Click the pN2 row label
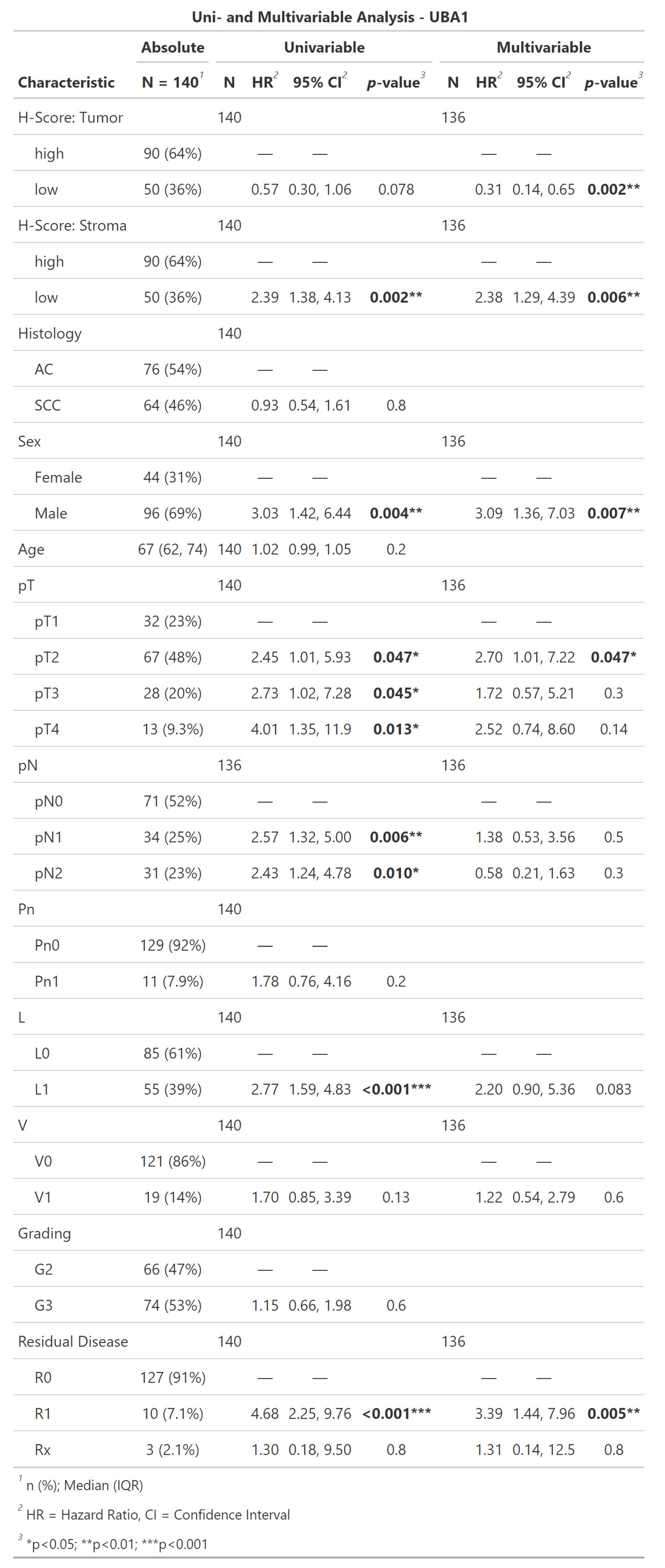The width and height of the screenshot is (665, 1568). (49, 874)
